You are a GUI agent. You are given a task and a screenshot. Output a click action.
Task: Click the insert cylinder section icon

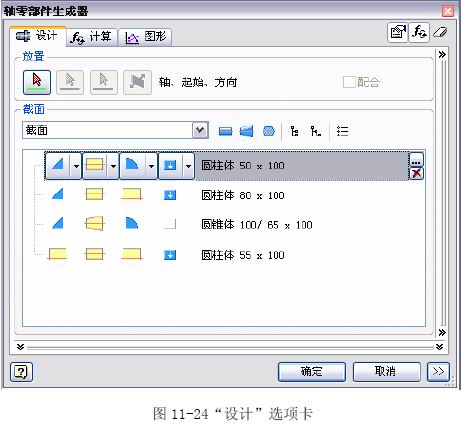(225, 131)
